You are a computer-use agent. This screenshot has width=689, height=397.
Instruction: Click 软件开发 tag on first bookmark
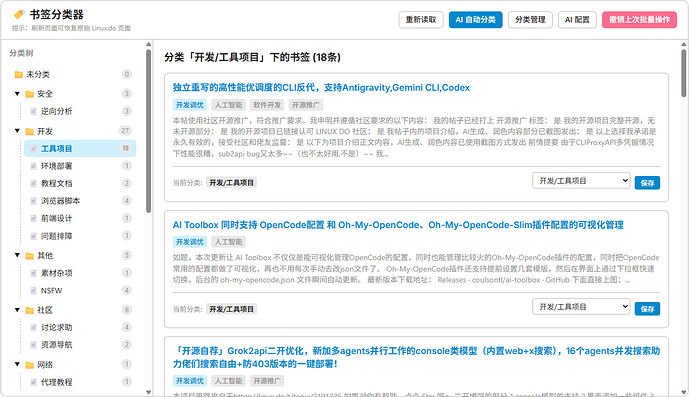click(267, 105)
